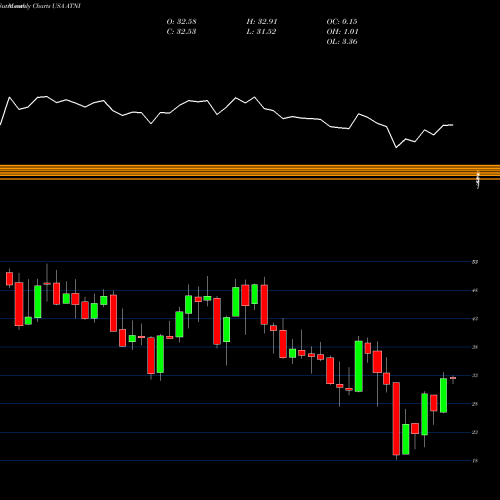Click the end point of the white line chart
Screen dimensions: 500x500
click(453, 125)
